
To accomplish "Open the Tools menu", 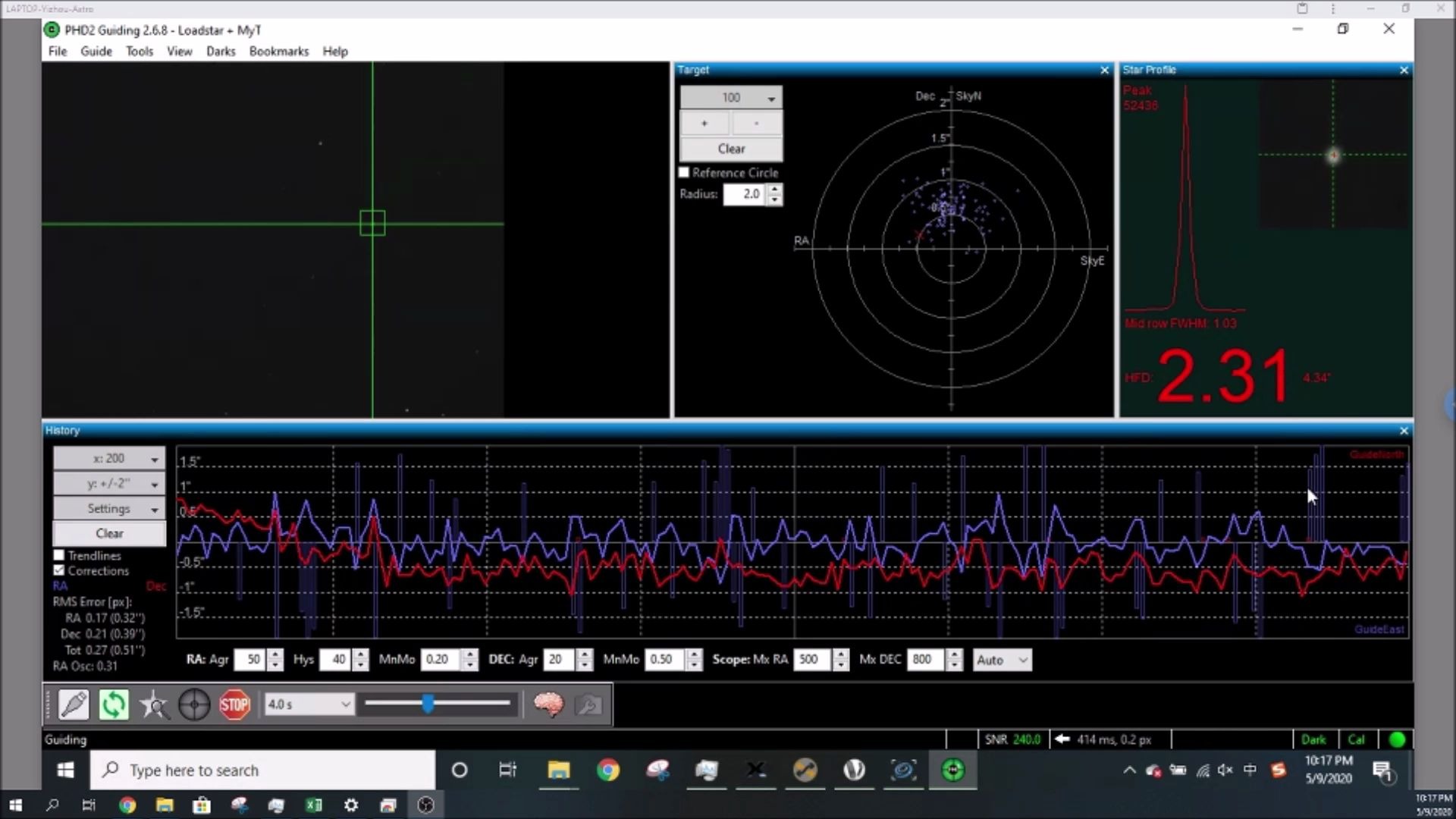I will coord(139,51).
